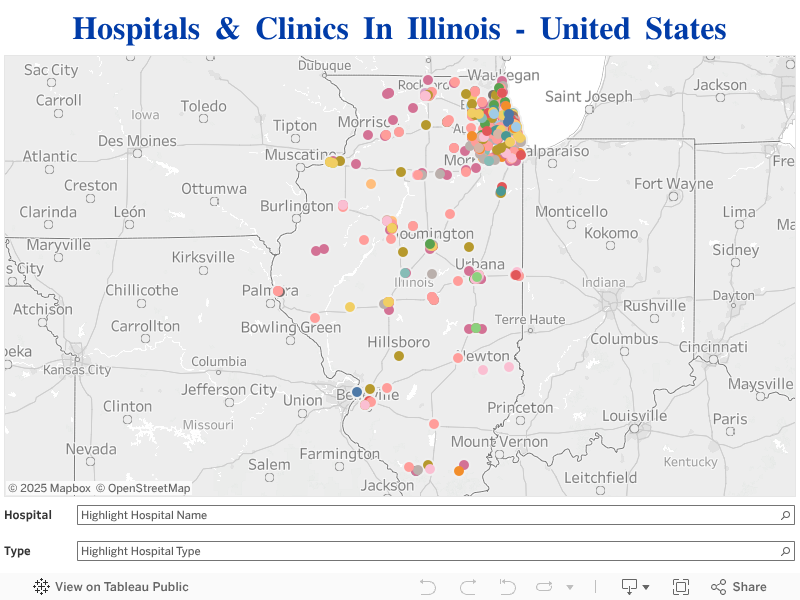800x600 pixels.
Task: Select the olive dot below Hillsboro
Action: (x=399, y=356)
